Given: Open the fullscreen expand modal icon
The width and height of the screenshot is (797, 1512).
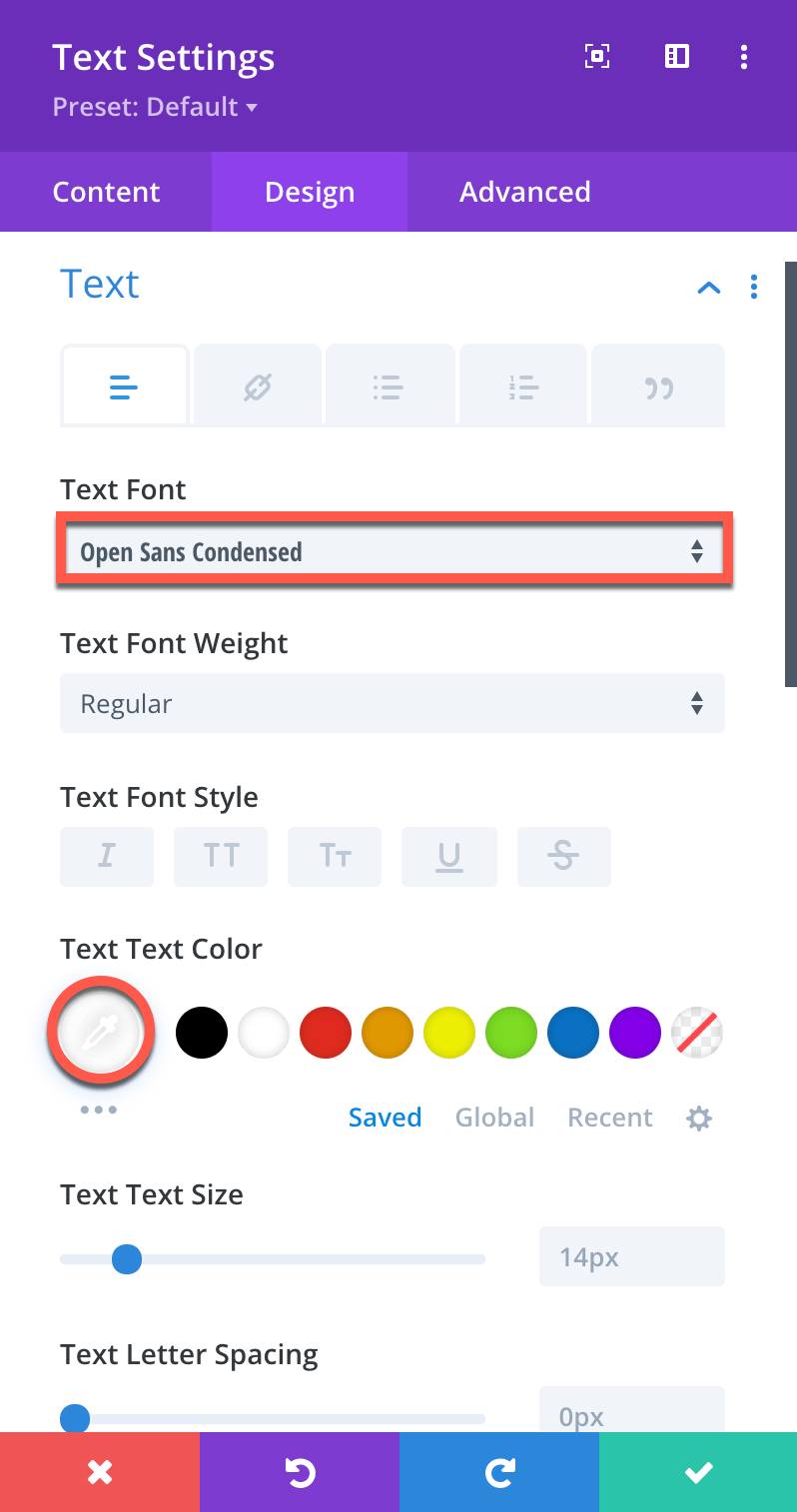Looking at the screenshot, I should (x=596, y=57).
